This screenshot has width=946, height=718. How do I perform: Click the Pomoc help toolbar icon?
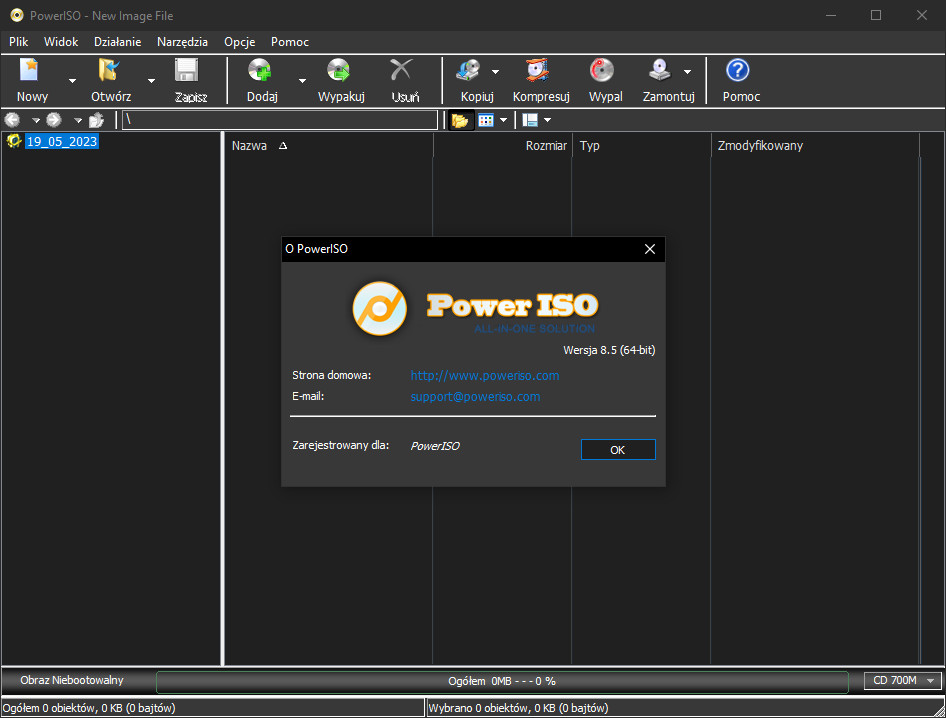click(x=737, y=71)
